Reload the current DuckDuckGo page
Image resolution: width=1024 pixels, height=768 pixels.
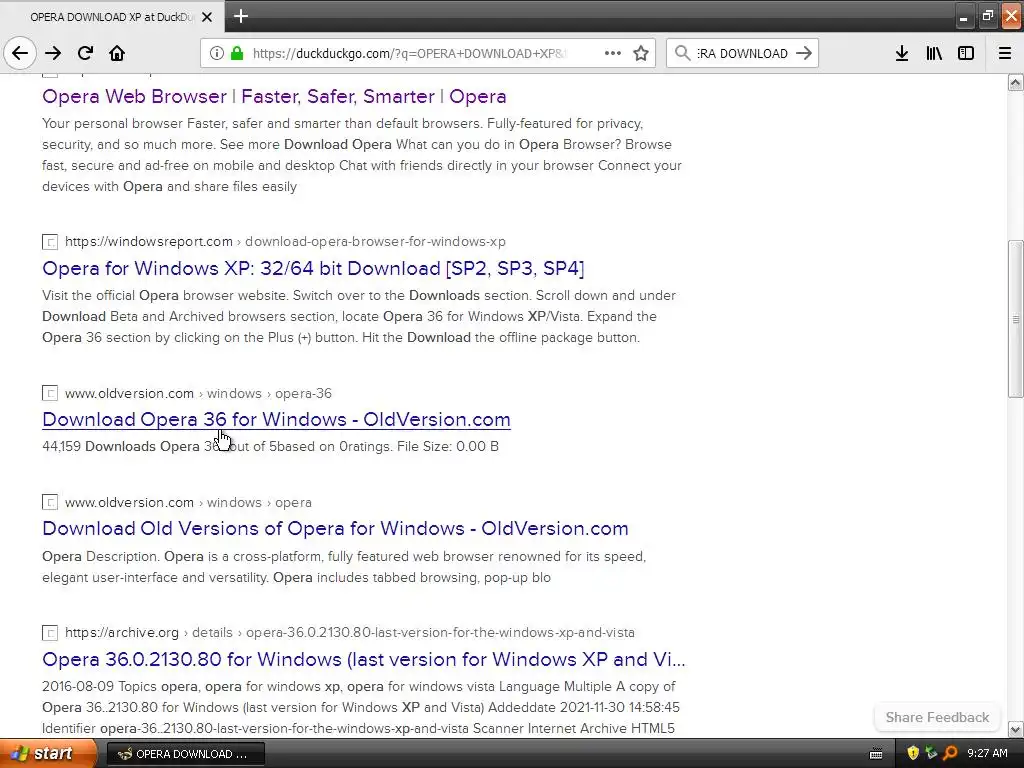pyautogui.click(x=85, y=53)
